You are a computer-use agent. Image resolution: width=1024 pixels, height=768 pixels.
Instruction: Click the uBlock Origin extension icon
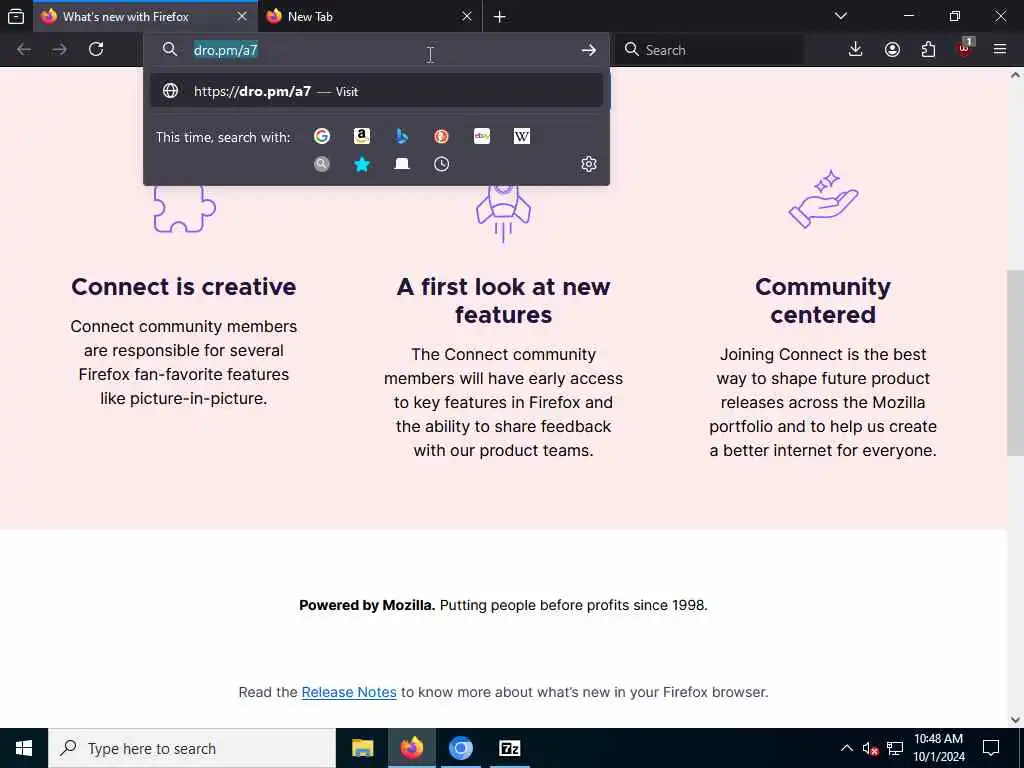[x=965, y=48]
